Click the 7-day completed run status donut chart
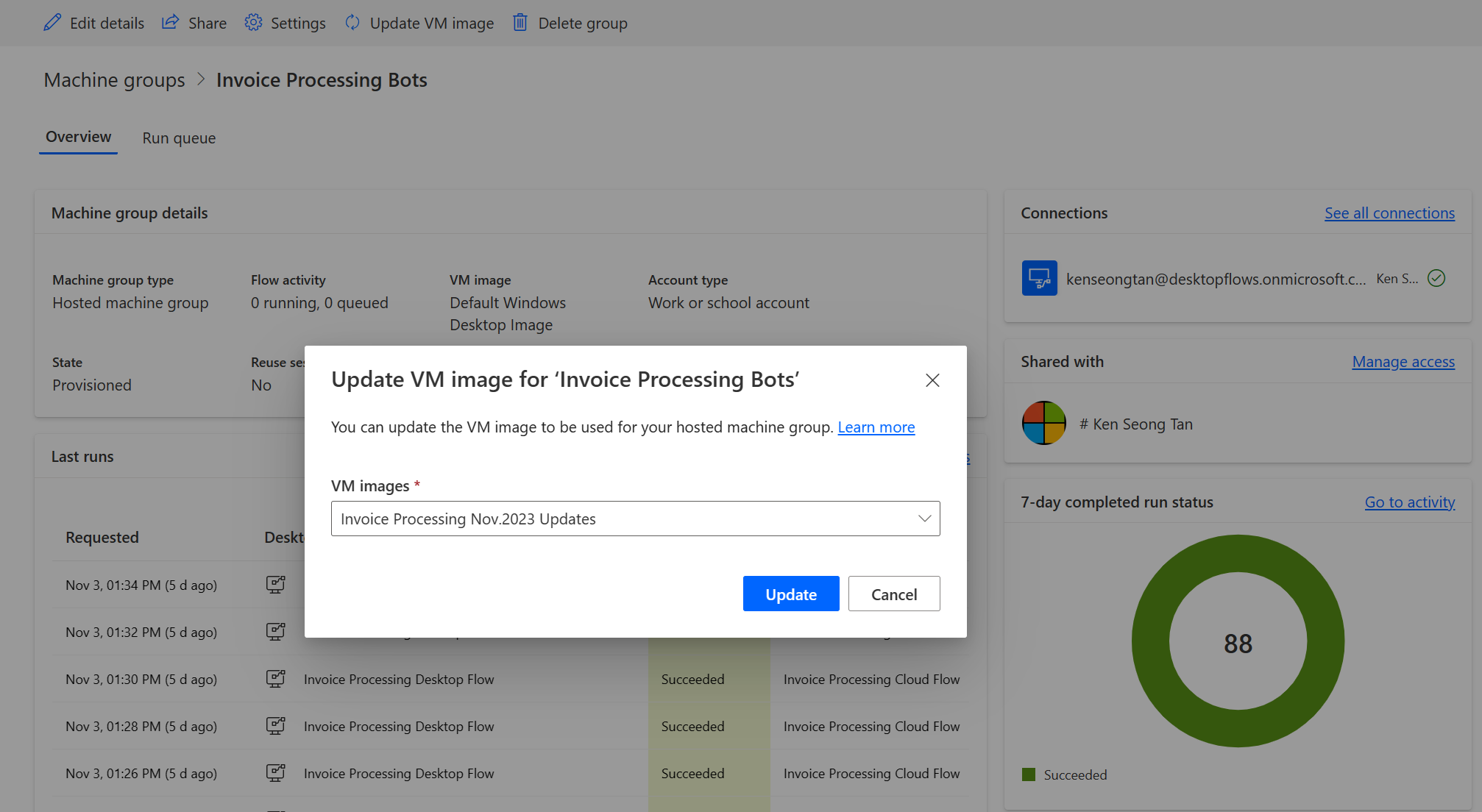Screen dimensions: 1482x812 pos(1238,641)
